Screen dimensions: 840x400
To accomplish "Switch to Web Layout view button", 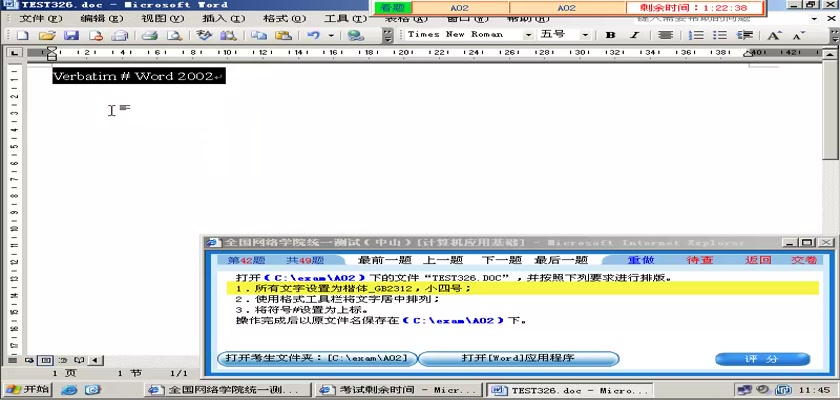I will [x=29, y=359].
